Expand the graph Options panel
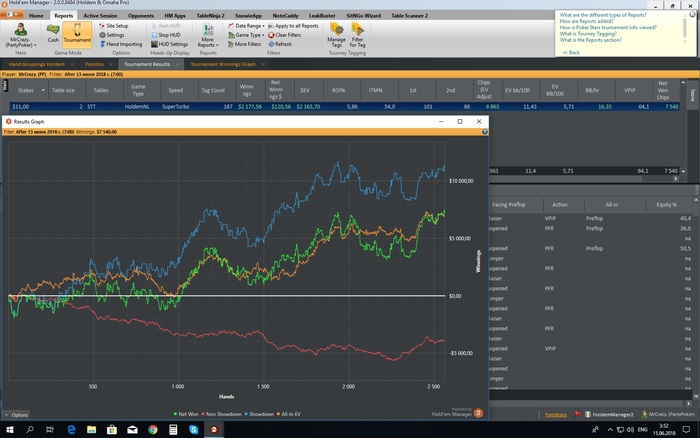 pyautogui.click(x=17, y=415)
